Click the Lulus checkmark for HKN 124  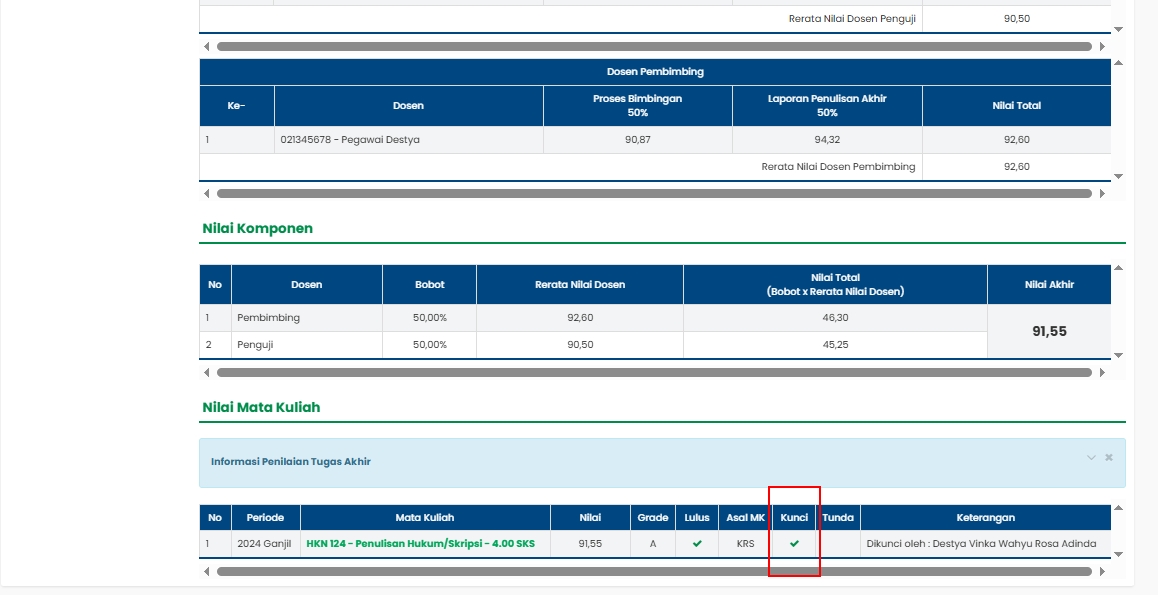[697, 544]
